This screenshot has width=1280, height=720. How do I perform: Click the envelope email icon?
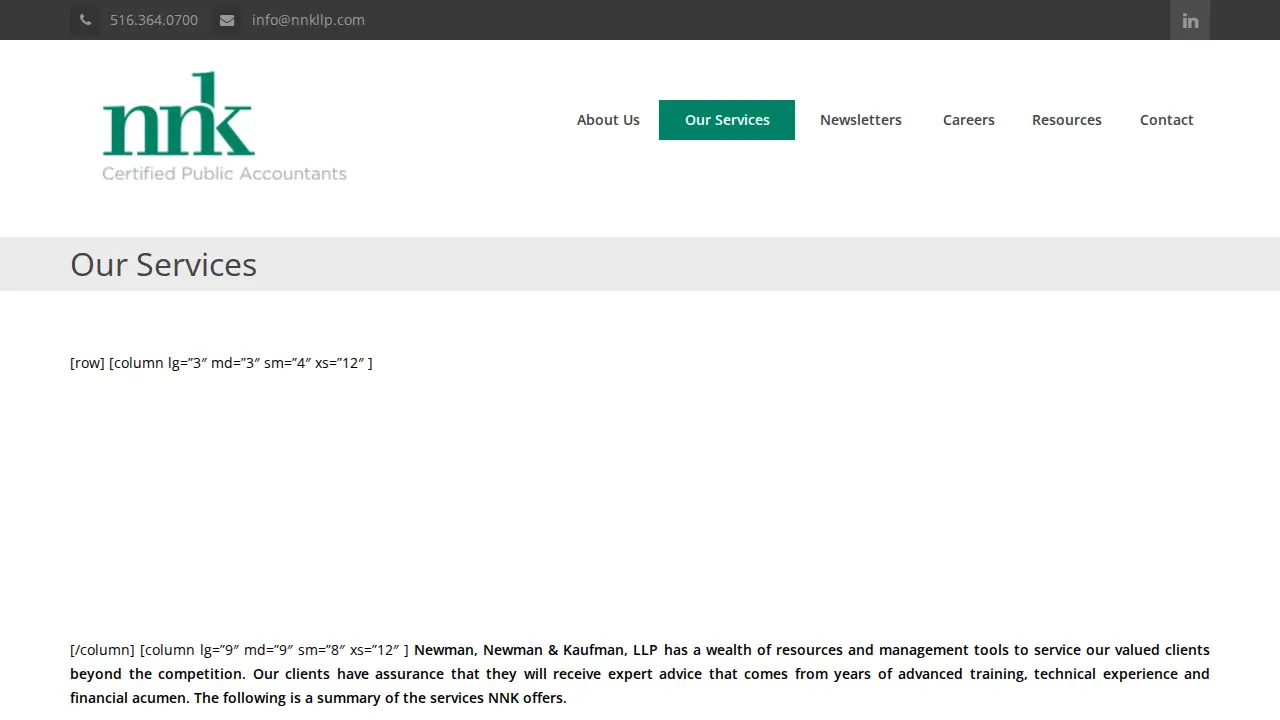(227, 20)
